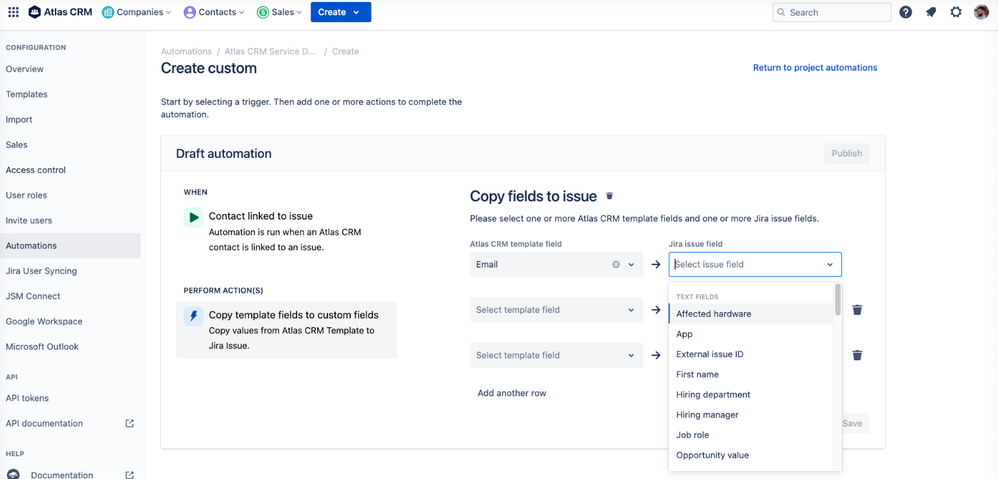This screenshot has width=998, height=479.
Task: Open Invite users in the sidebar
Action: click(x=70, y=221)
